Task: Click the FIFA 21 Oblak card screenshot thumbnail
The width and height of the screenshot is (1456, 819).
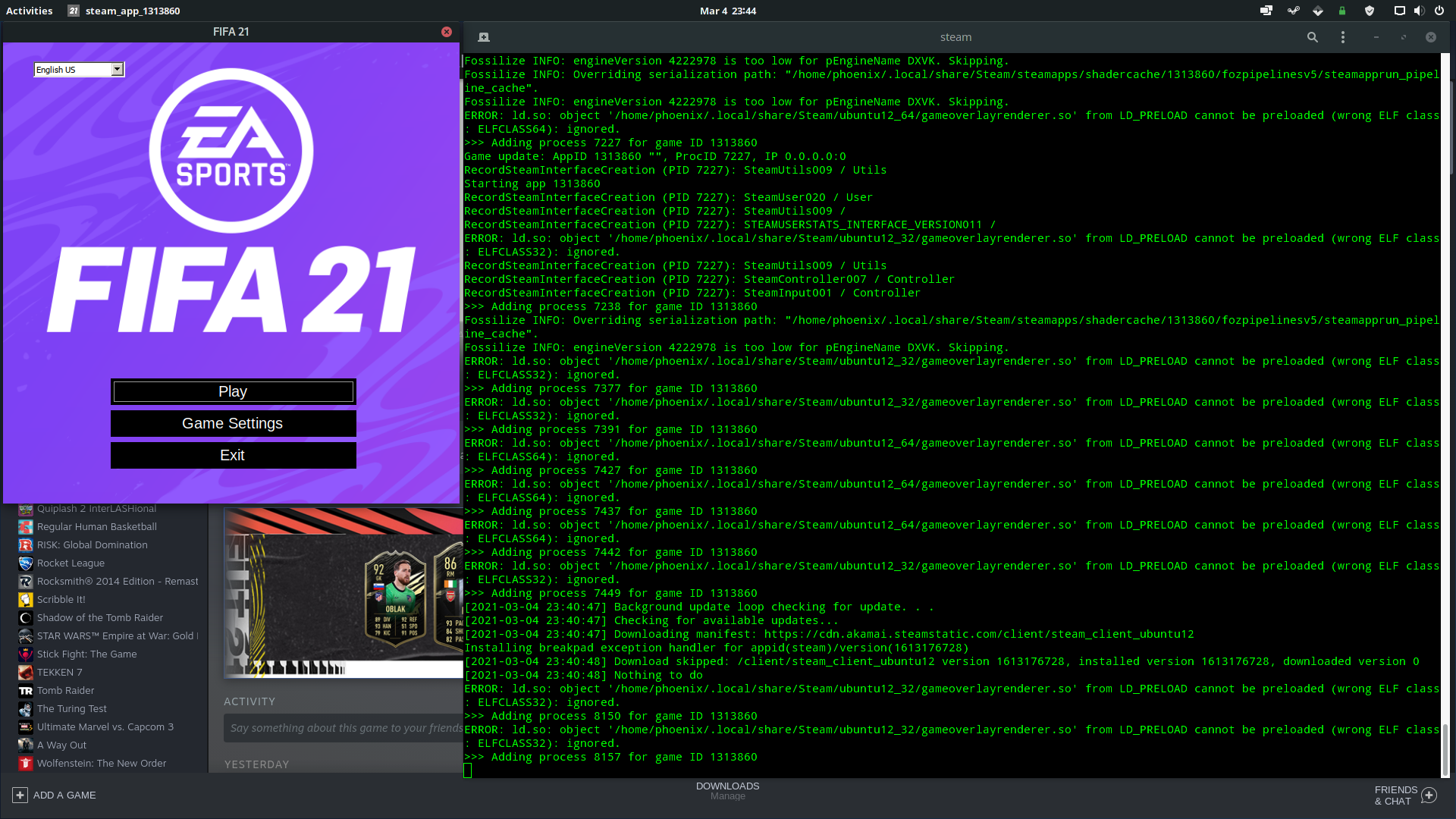Action: coord(344,592)
